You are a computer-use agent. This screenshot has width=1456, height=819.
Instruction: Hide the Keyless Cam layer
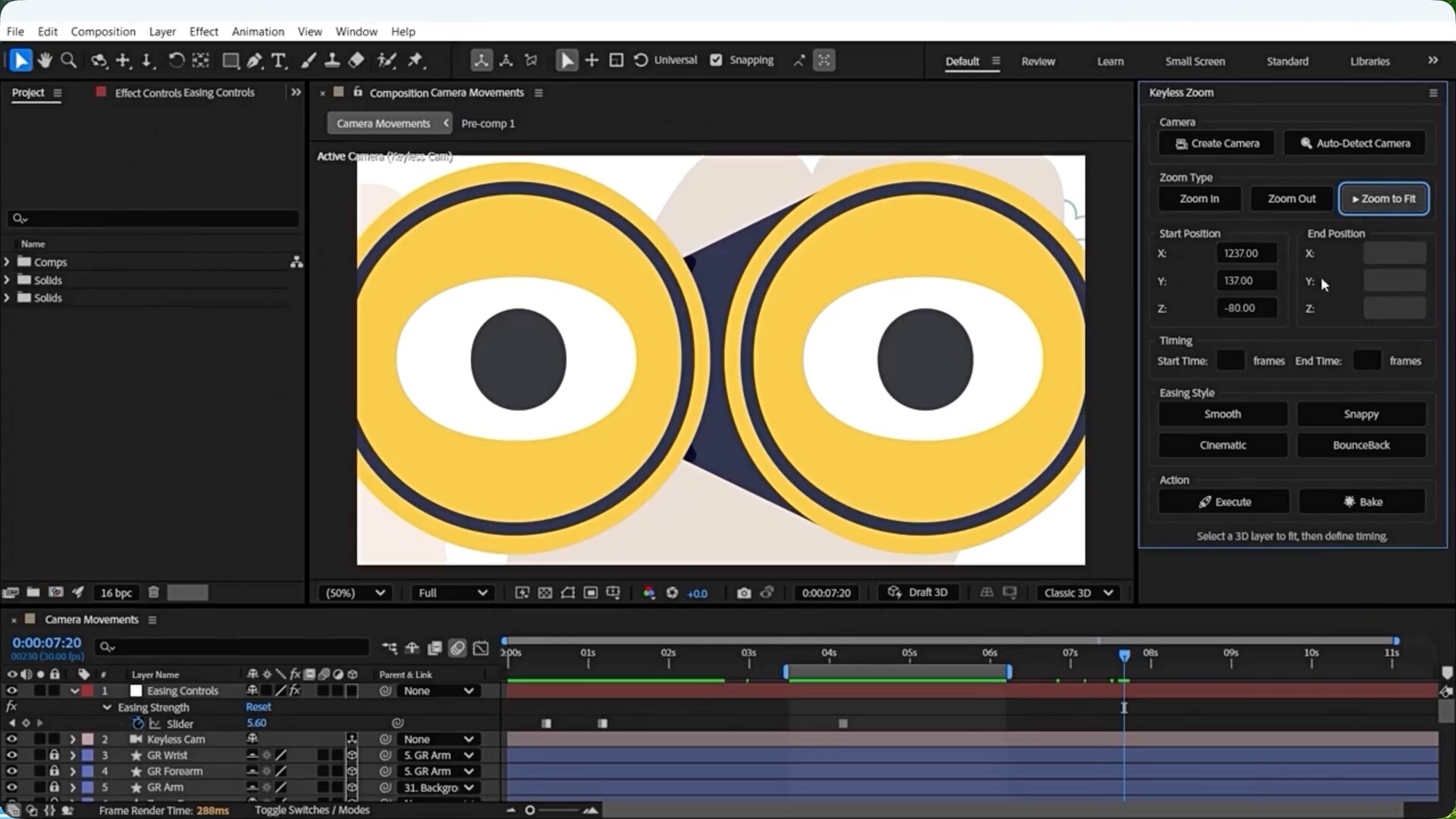point(11,739)
